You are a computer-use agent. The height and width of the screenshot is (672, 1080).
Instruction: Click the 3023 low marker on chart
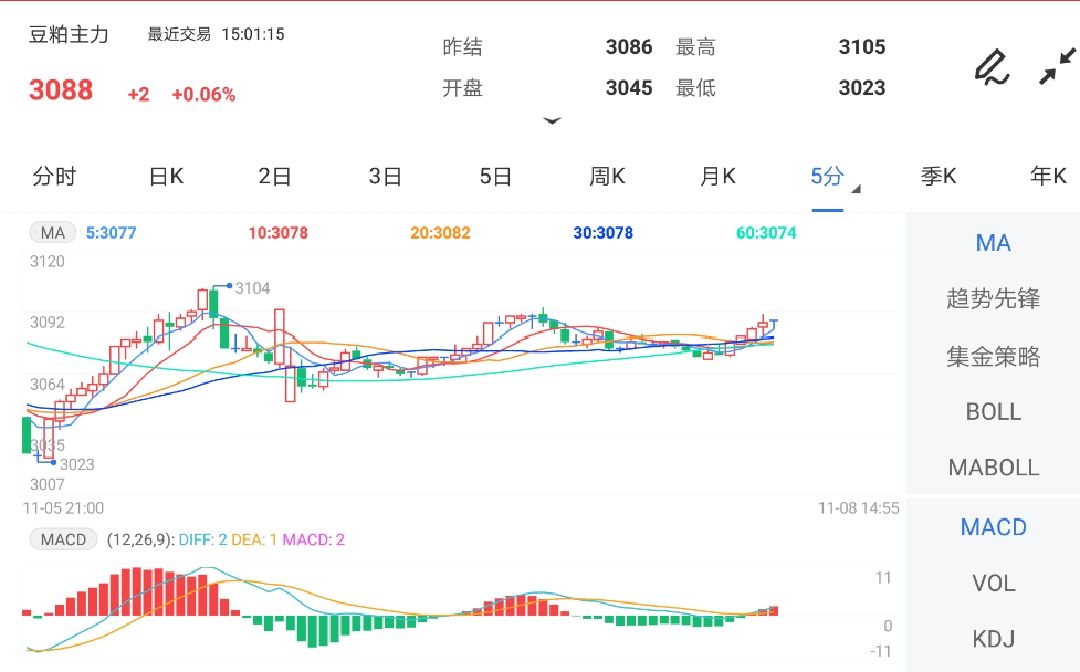[x=77, y=465]
